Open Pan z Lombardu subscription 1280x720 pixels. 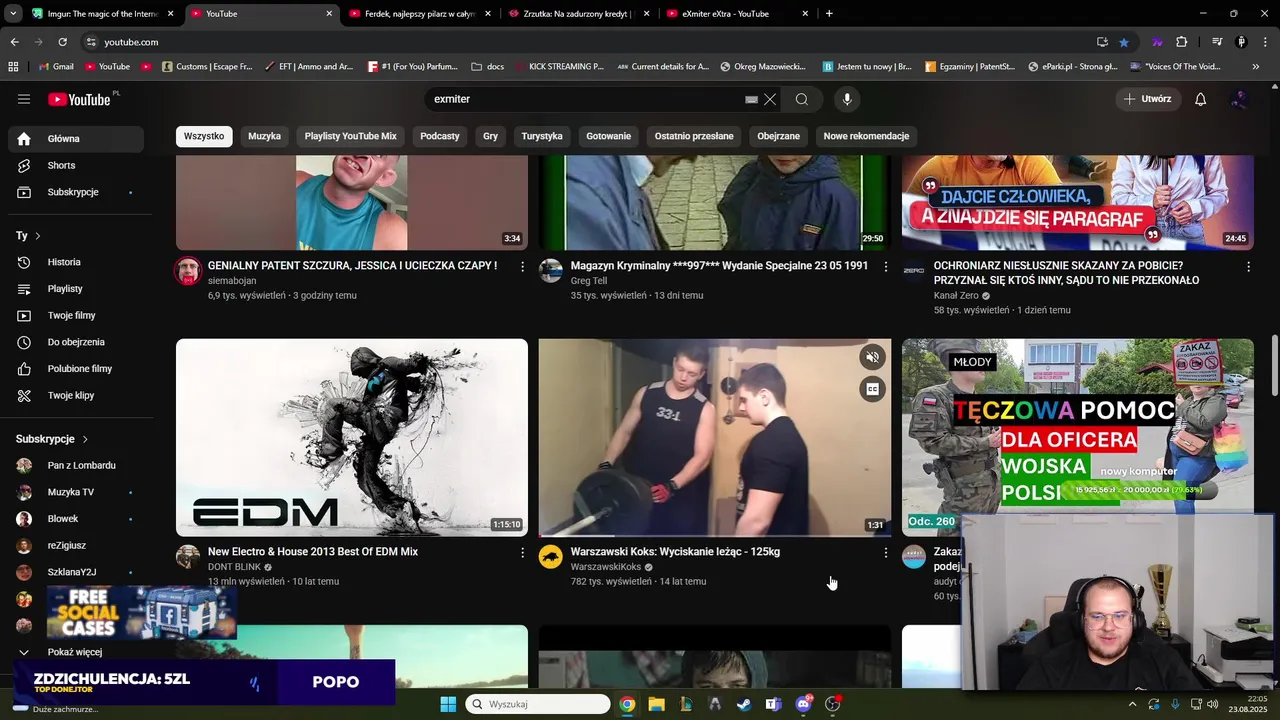[x=76, y=466]
